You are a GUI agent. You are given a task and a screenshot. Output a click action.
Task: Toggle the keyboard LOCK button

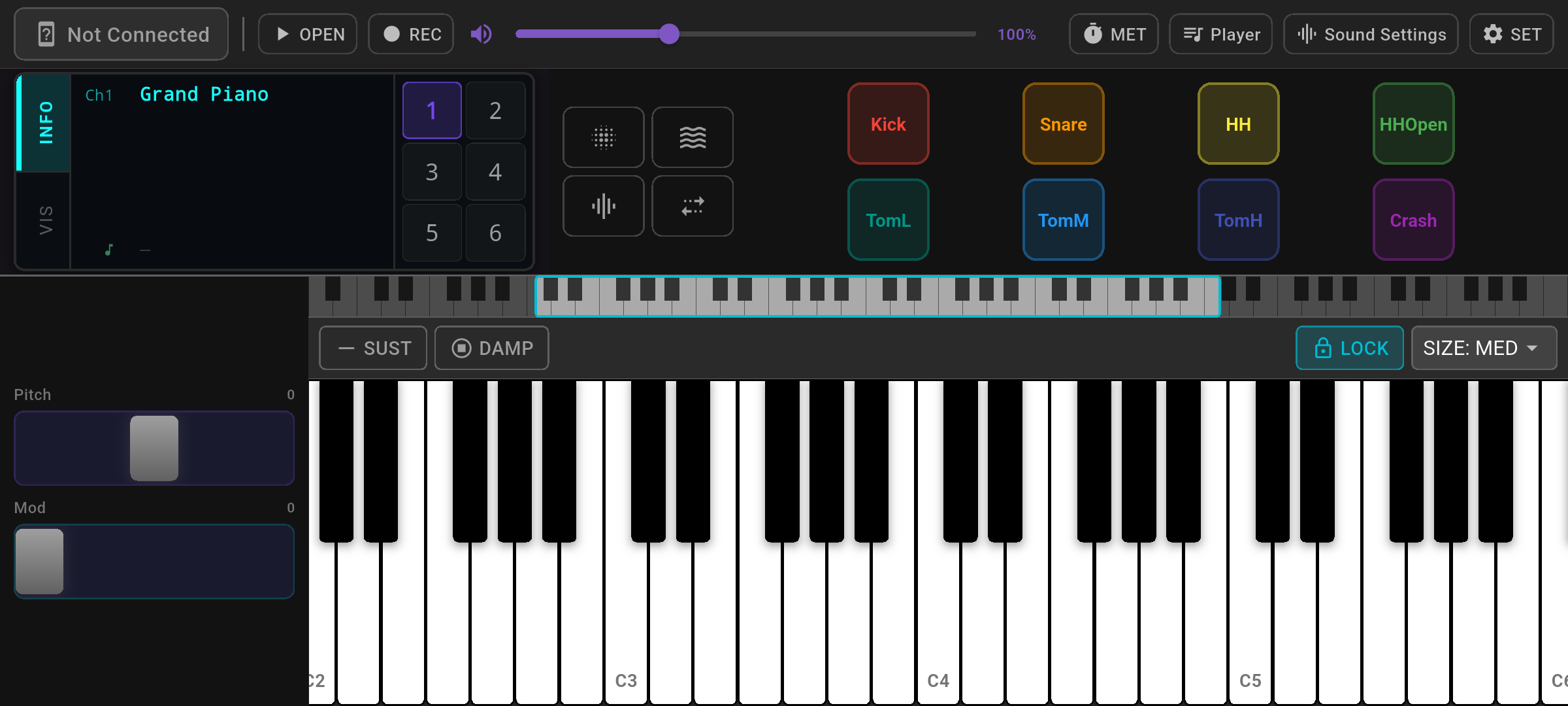coord(1350,348)
